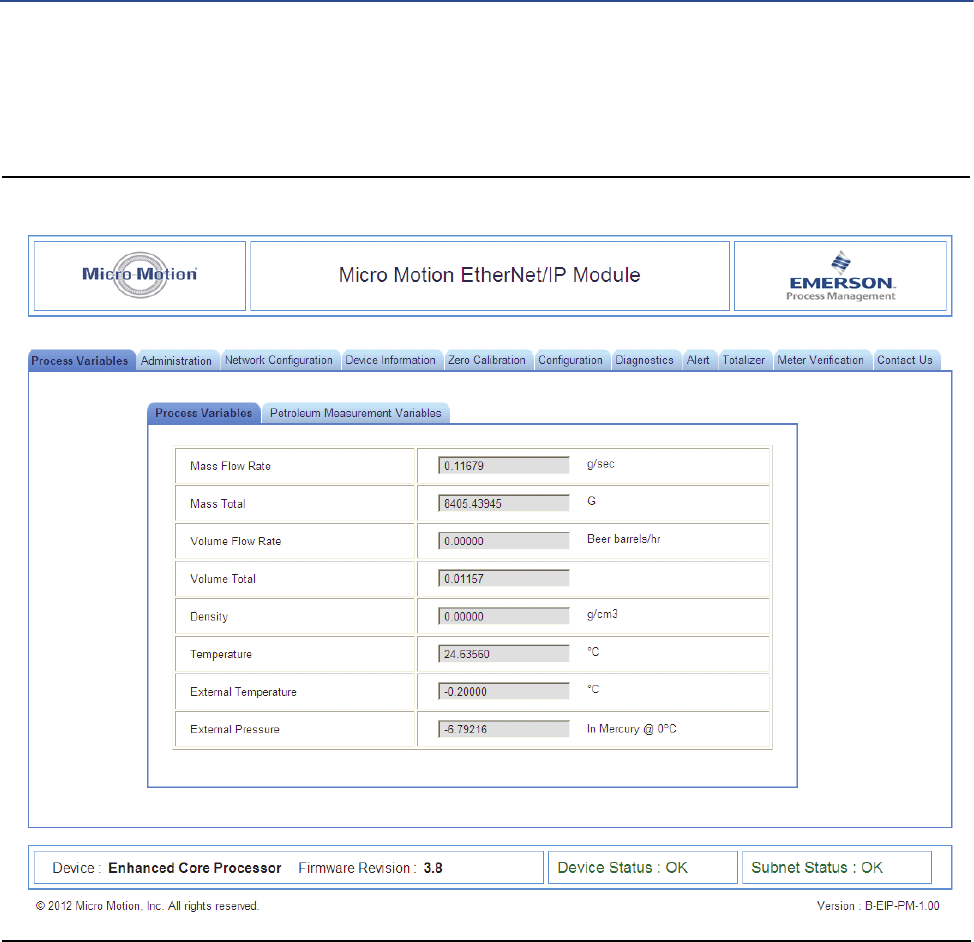Click the Density row label
This screenshot has width=974, height=942.
209,617
